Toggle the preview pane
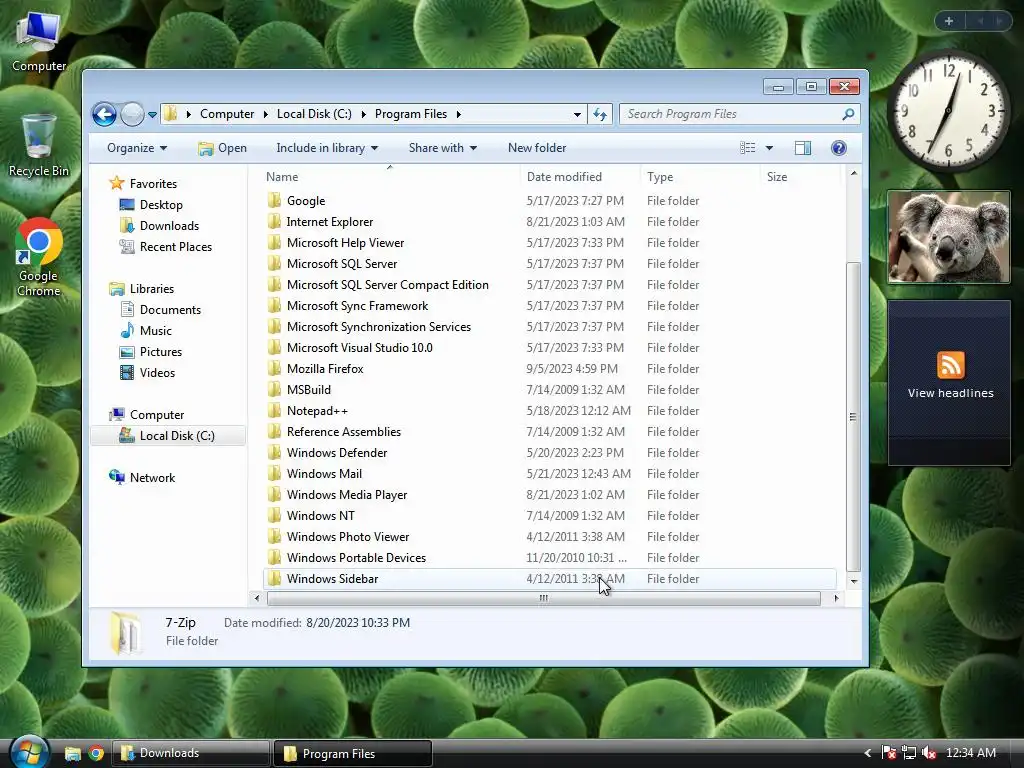Screen dimensions: 1024x768 click(x=803, y=148)
